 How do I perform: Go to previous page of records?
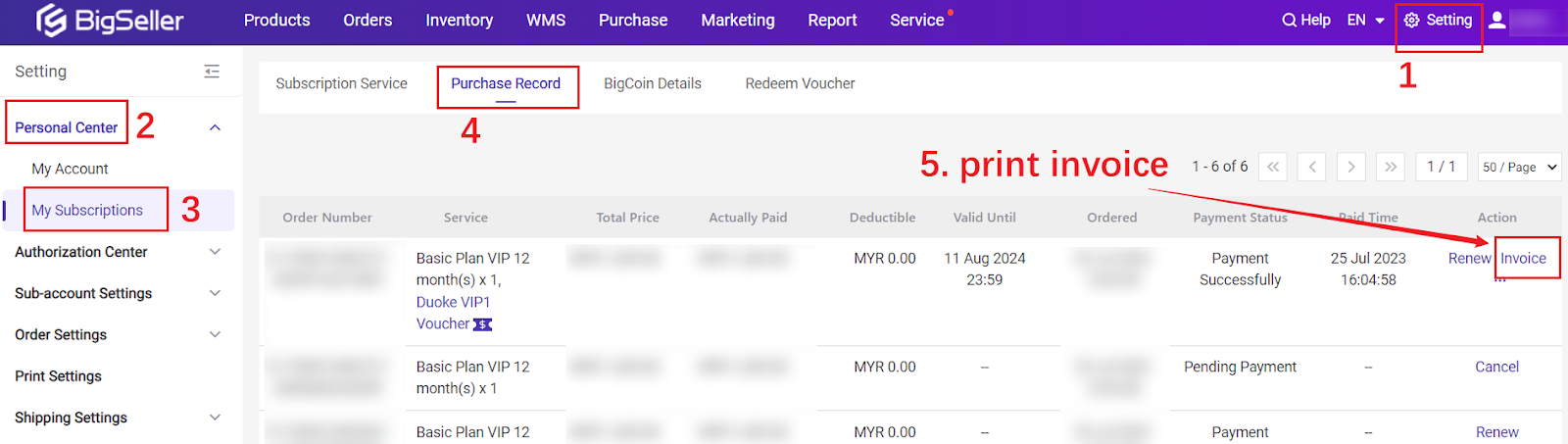pos(1312,167)
